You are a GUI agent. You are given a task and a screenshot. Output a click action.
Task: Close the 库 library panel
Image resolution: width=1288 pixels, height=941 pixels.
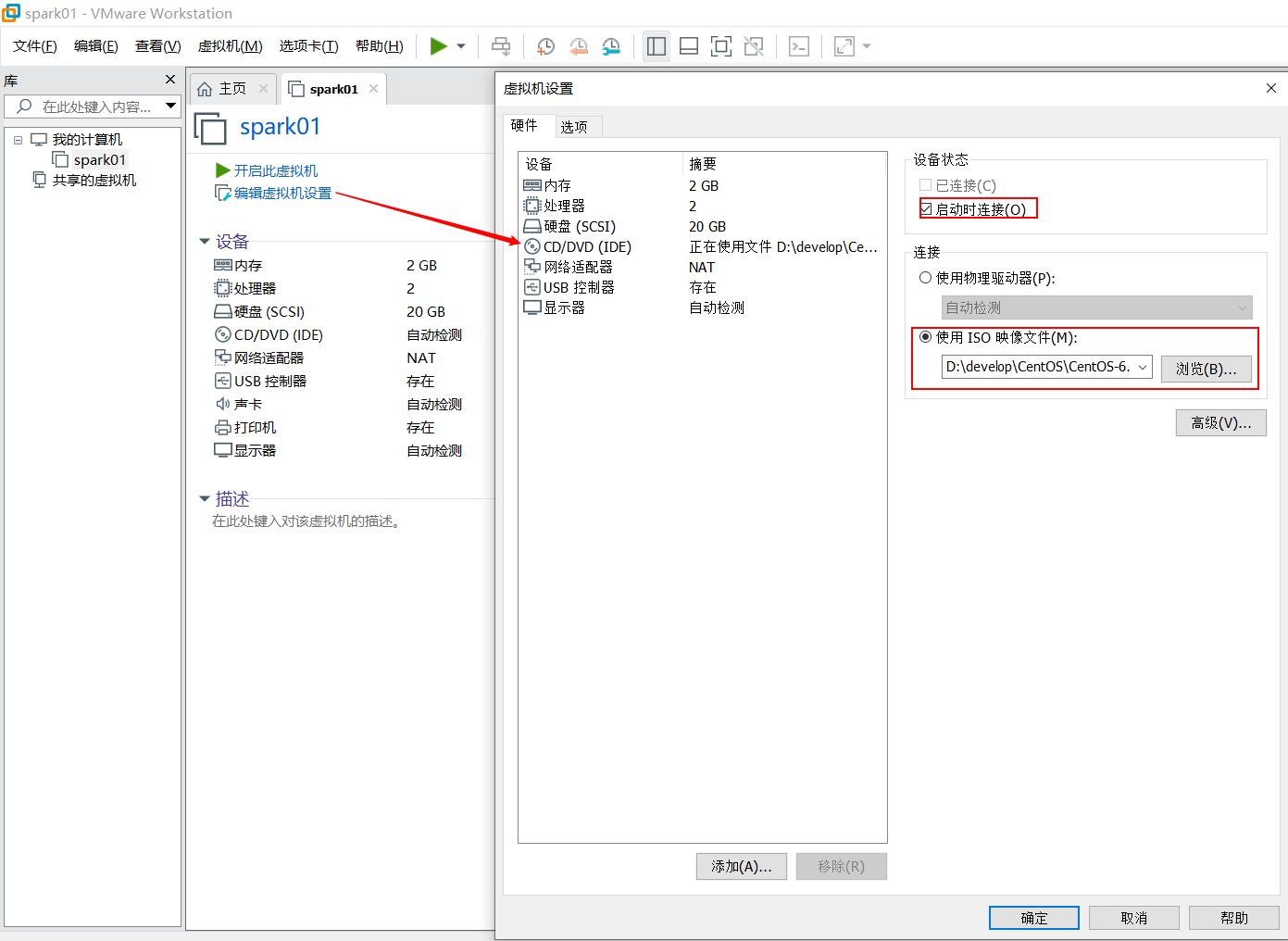(x=170, y=80)
